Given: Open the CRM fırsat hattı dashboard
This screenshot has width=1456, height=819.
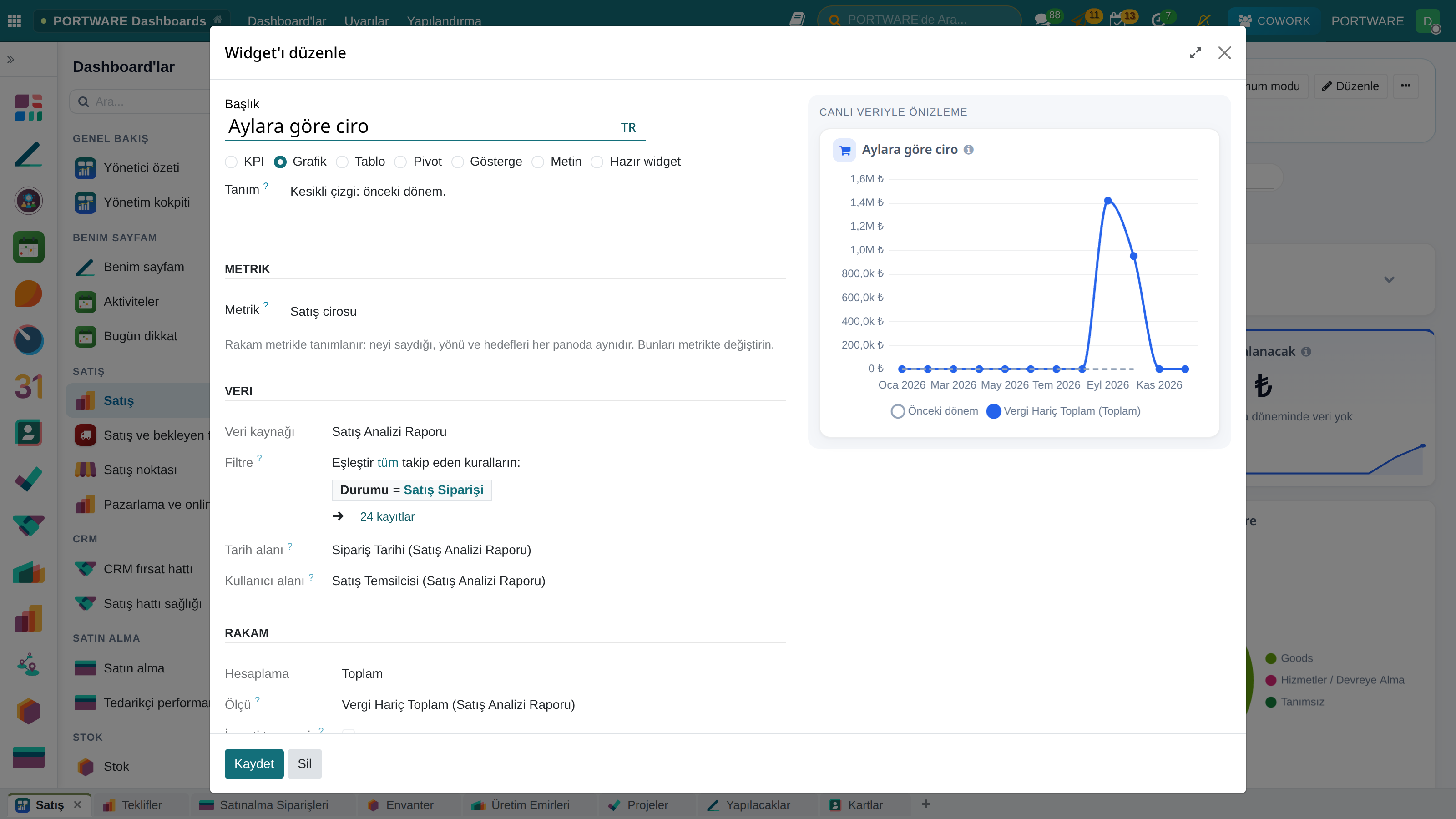Looking at the screenshot, I should click(x=148, y=569).
